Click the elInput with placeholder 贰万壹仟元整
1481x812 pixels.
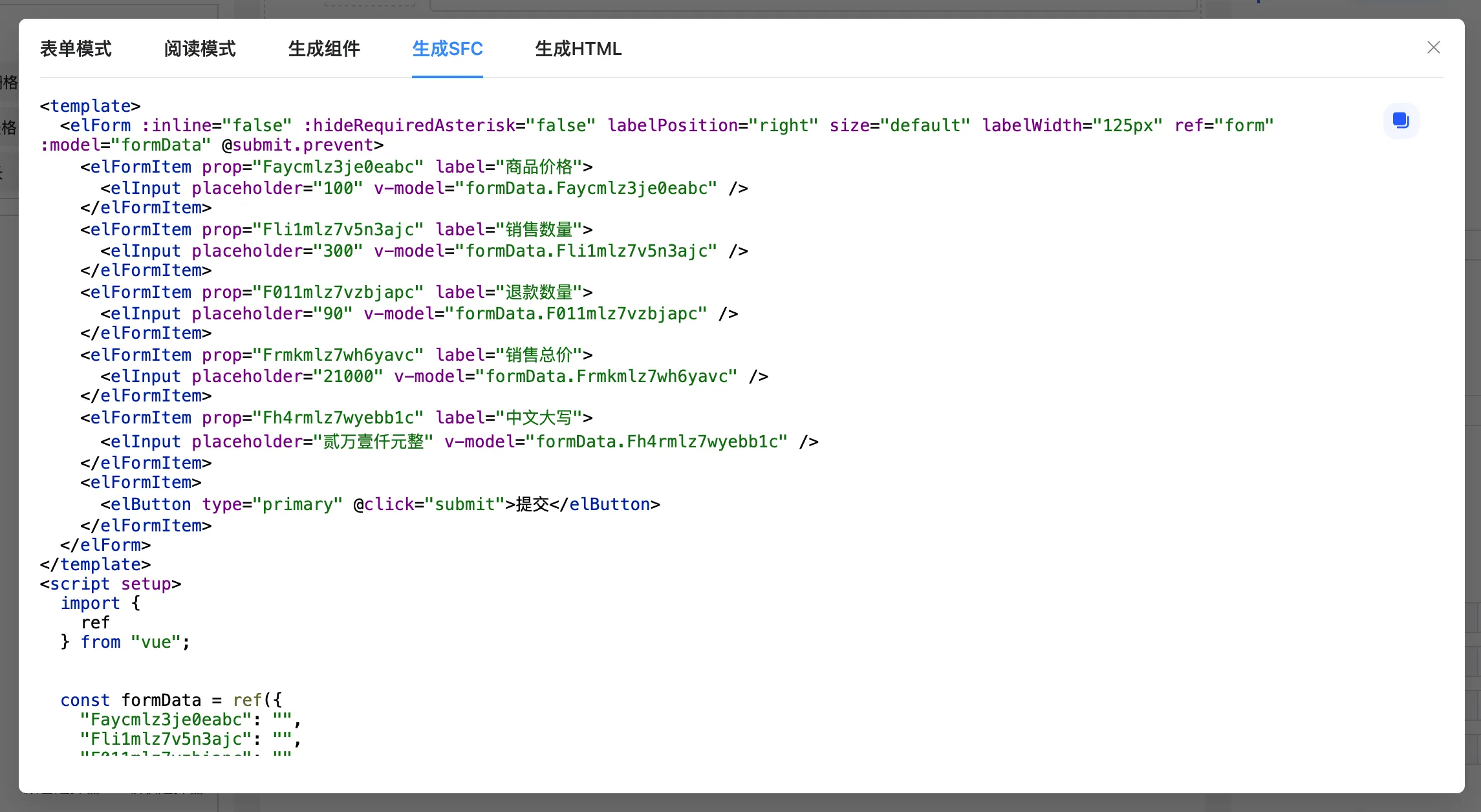pos(459,442)
